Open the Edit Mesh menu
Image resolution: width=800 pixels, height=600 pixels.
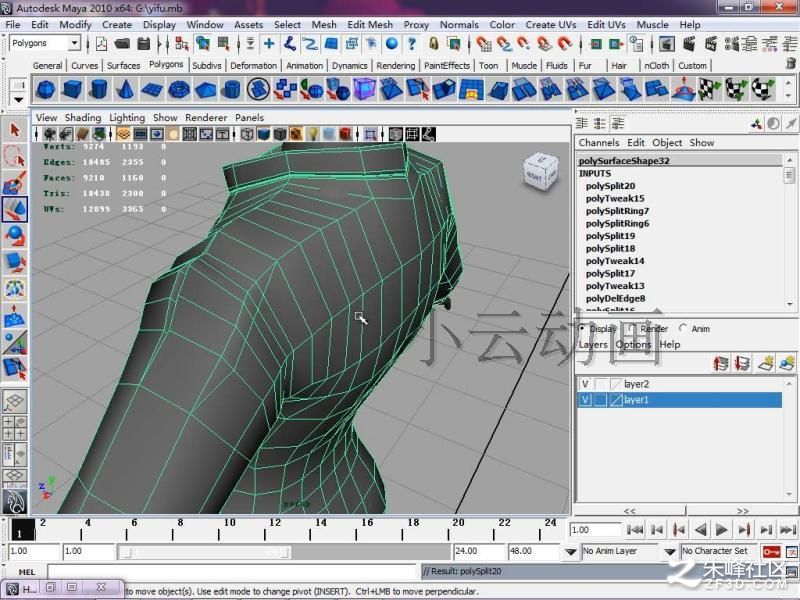click(x=370, y=24)
